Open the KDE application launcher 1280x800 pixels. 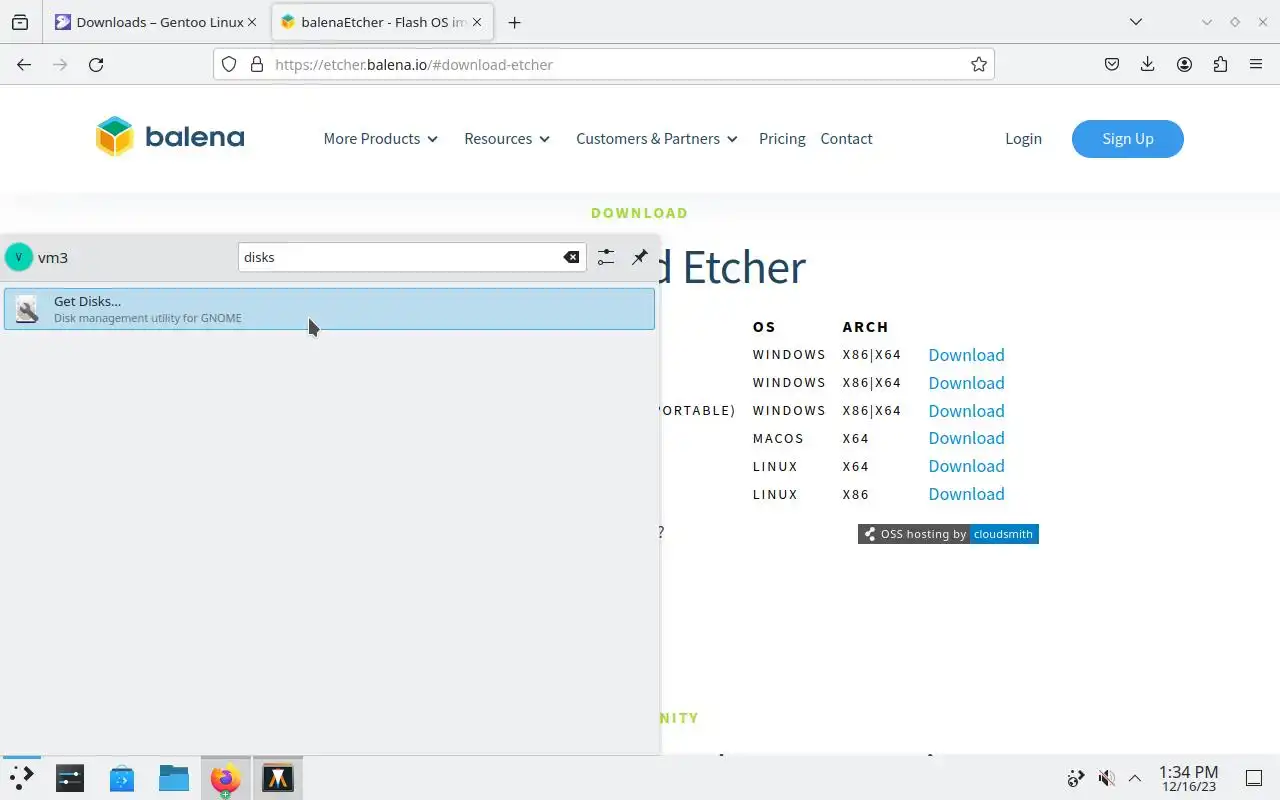tap(21, 778)
